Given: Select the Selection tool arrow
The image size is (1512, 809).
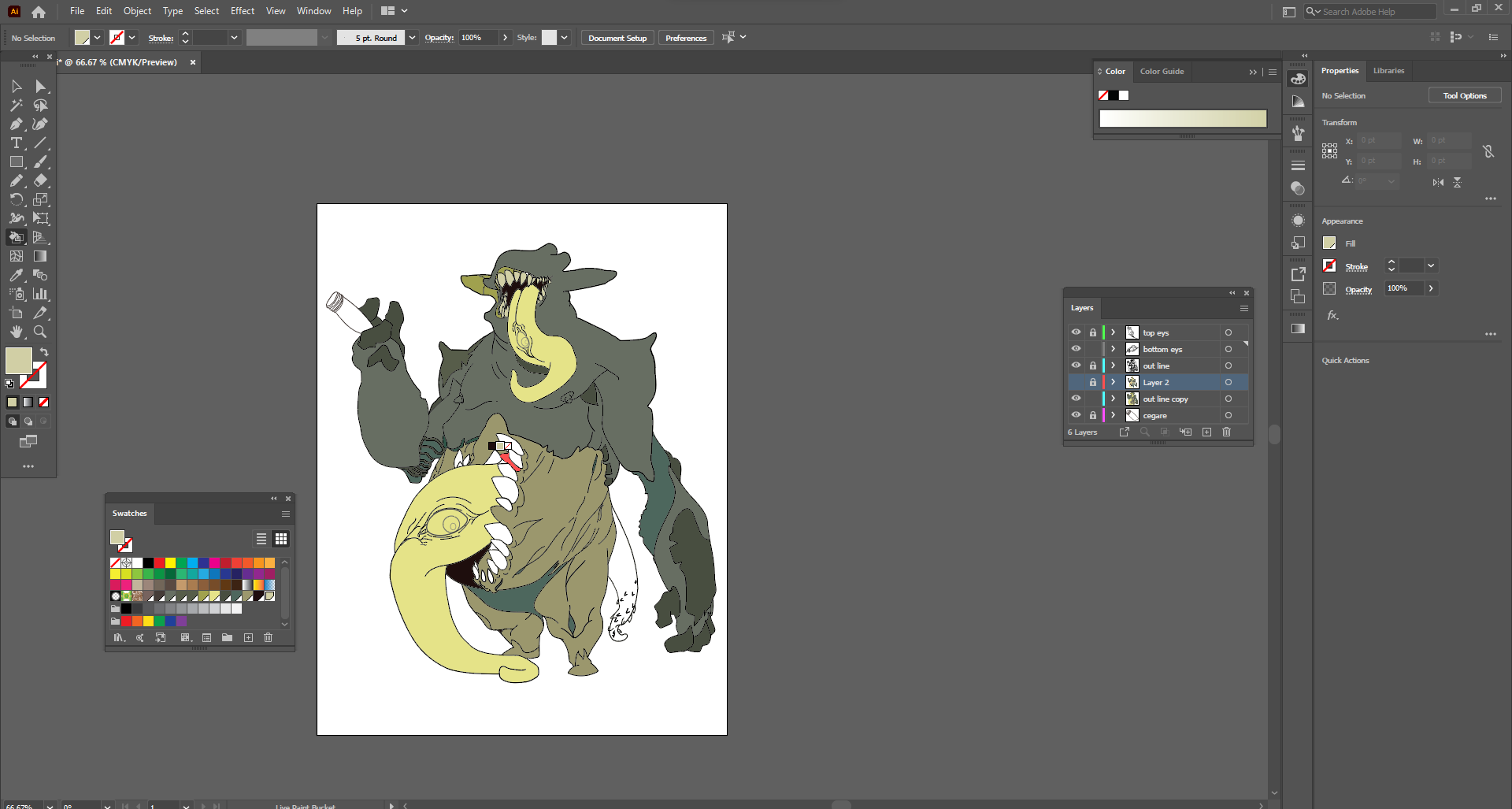Looking at the screenshot, I should pyautogui.click(x=16, y=86).
